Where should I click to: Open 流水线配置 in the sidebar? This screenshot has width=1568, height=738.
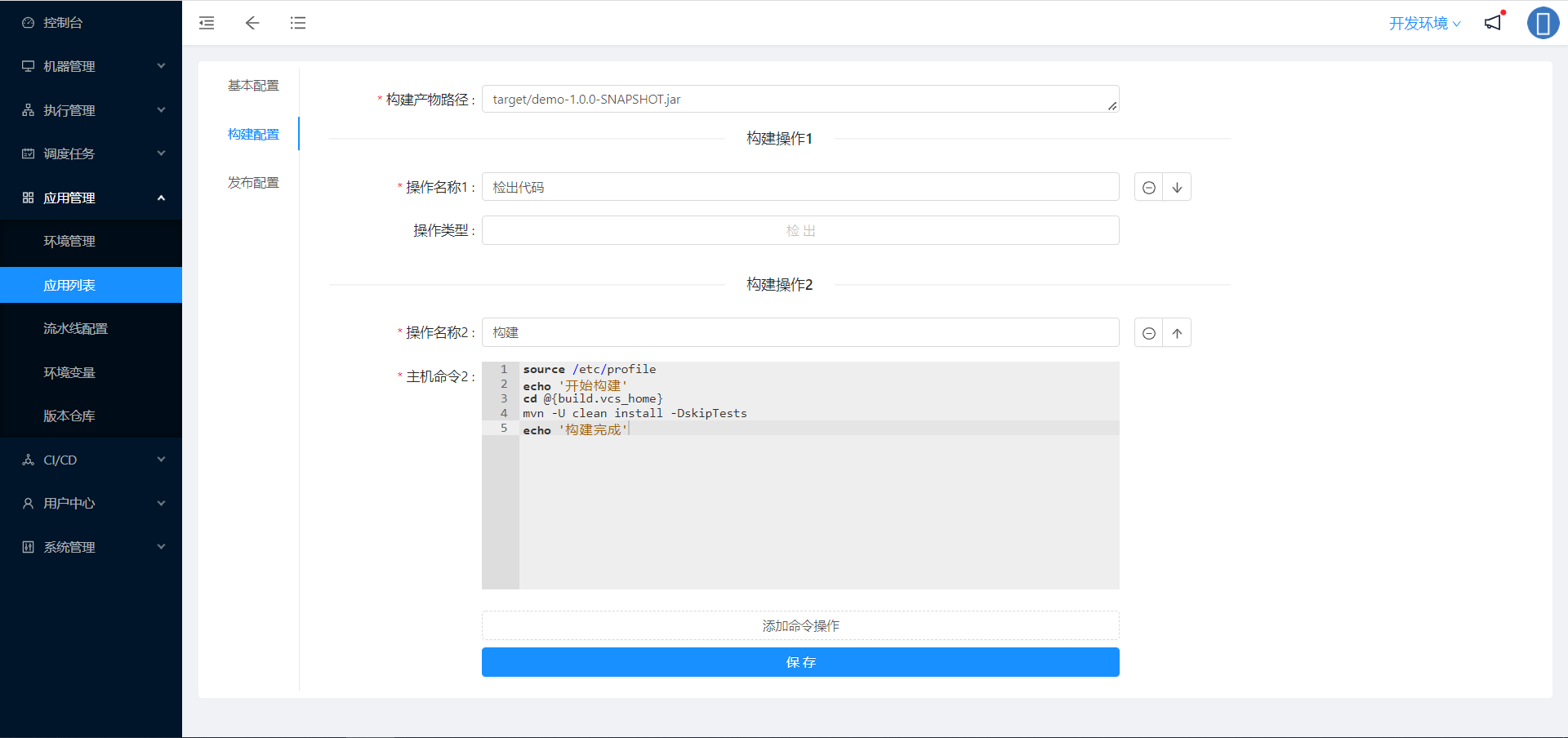91,328
